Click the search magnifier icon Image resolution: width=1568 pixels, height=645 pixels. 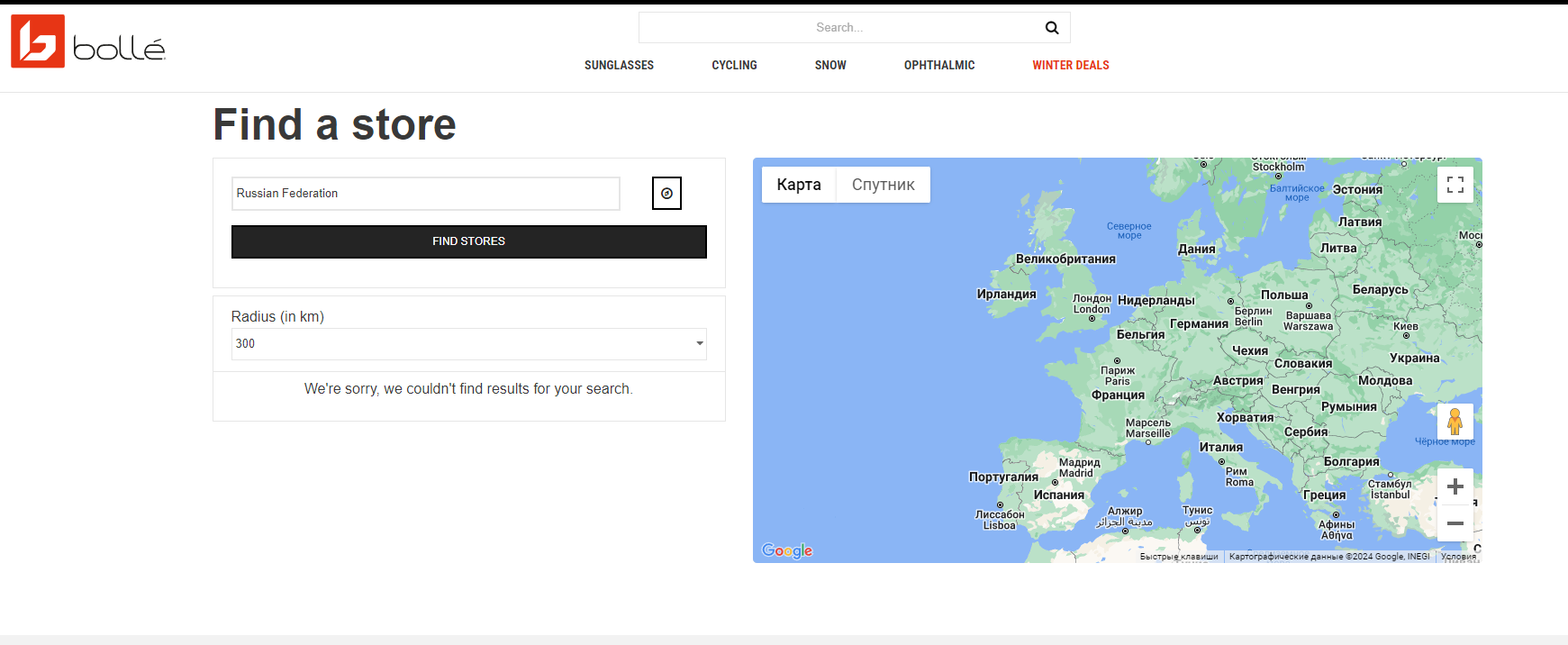(x=1051, y=28)
